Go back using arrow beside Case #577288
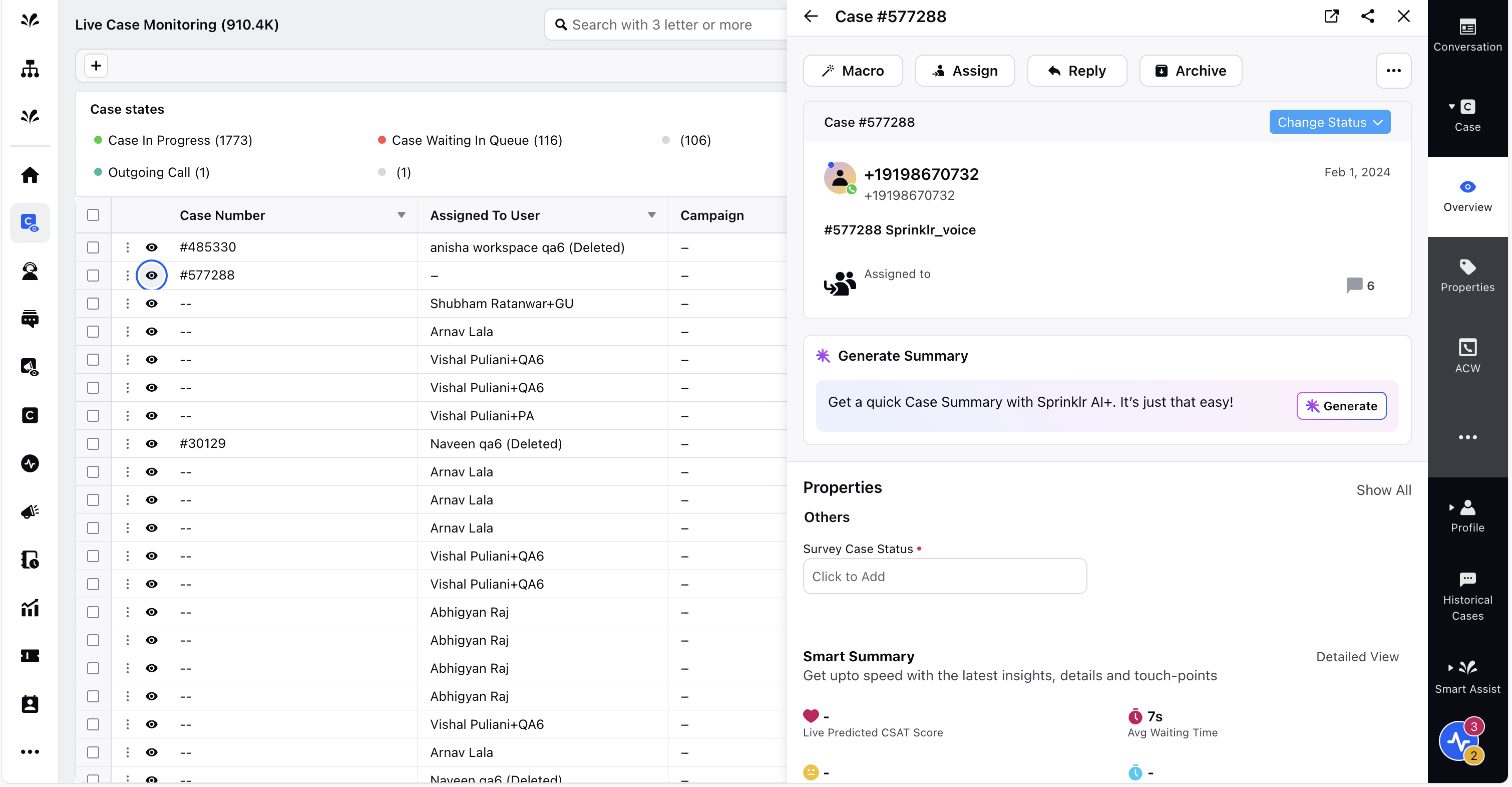This screenshot has height=787, width=1512. click(811, 16)
